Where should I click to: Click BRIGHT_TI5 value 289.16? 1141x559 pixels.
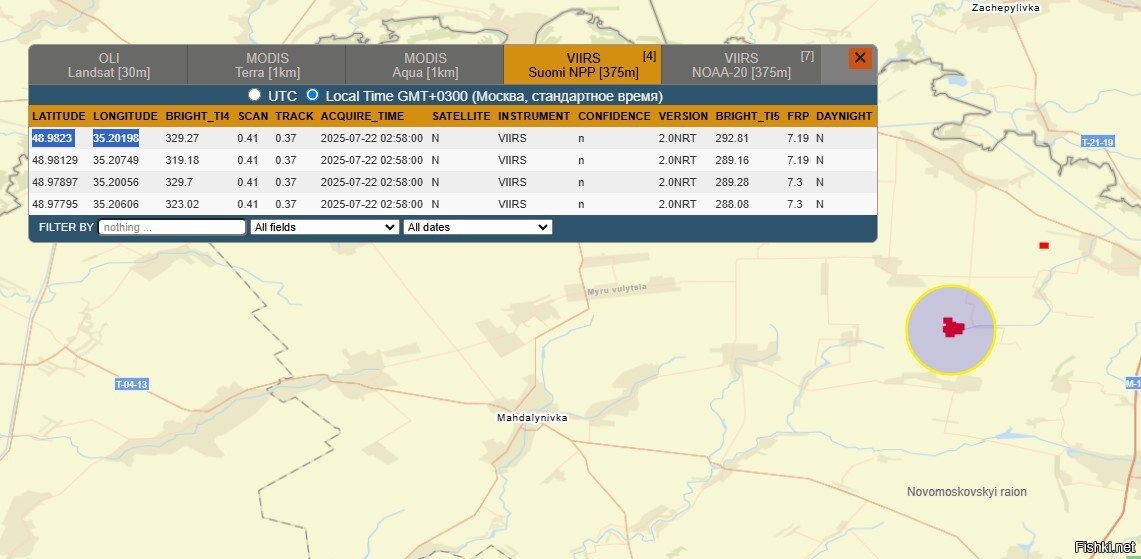(x=732, y=160)
